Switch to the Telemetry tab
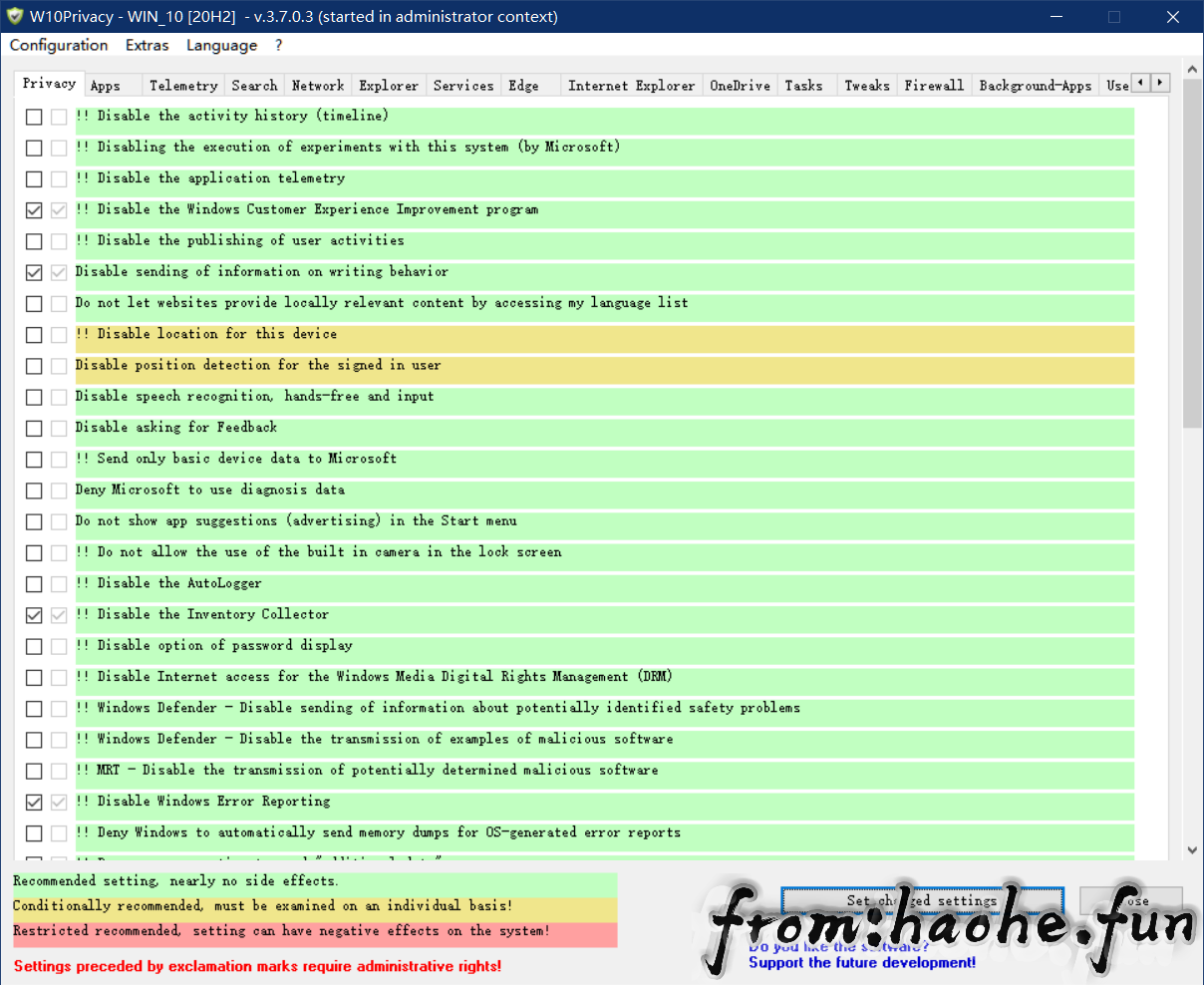 point(183,86)
